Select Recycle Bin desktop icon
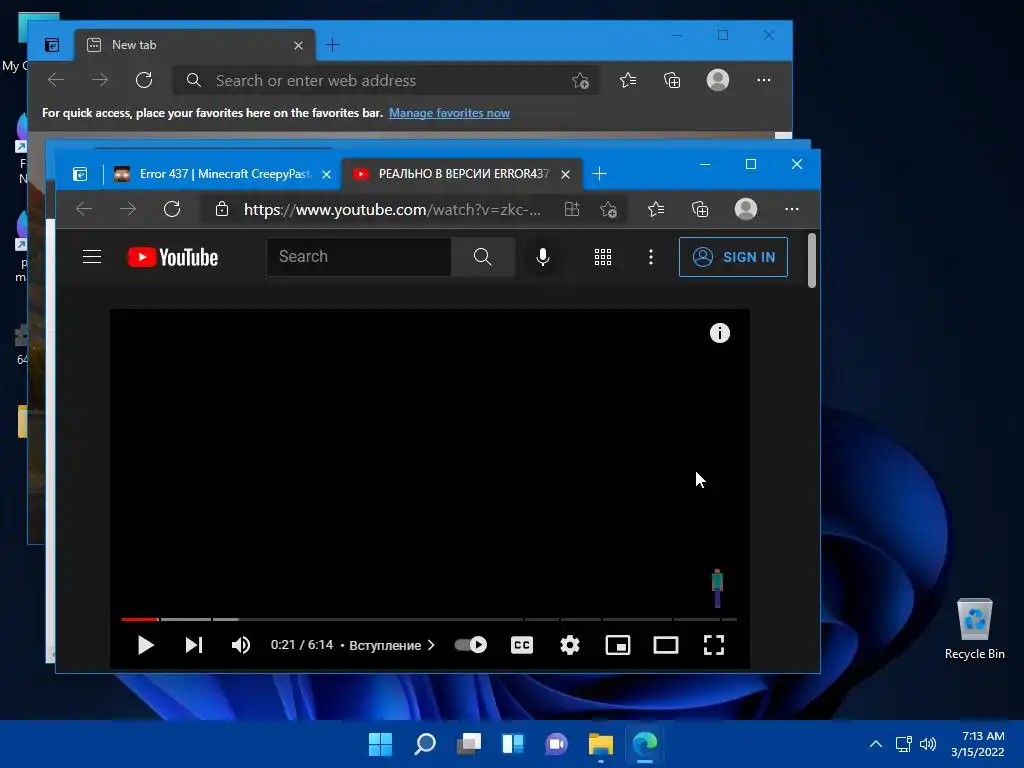Image resolution: width=1024 pixels, height=768 pixels. (x=974, y=630)
